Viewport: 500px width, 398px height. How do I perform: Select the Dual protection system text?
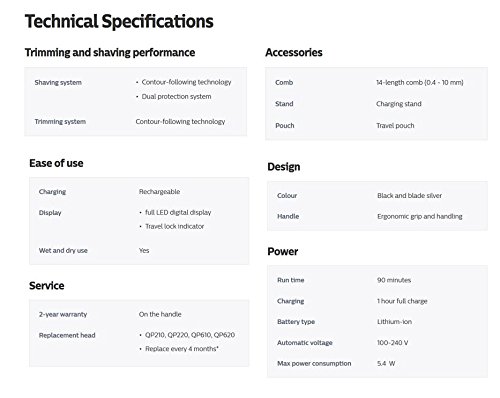[176, 97]
